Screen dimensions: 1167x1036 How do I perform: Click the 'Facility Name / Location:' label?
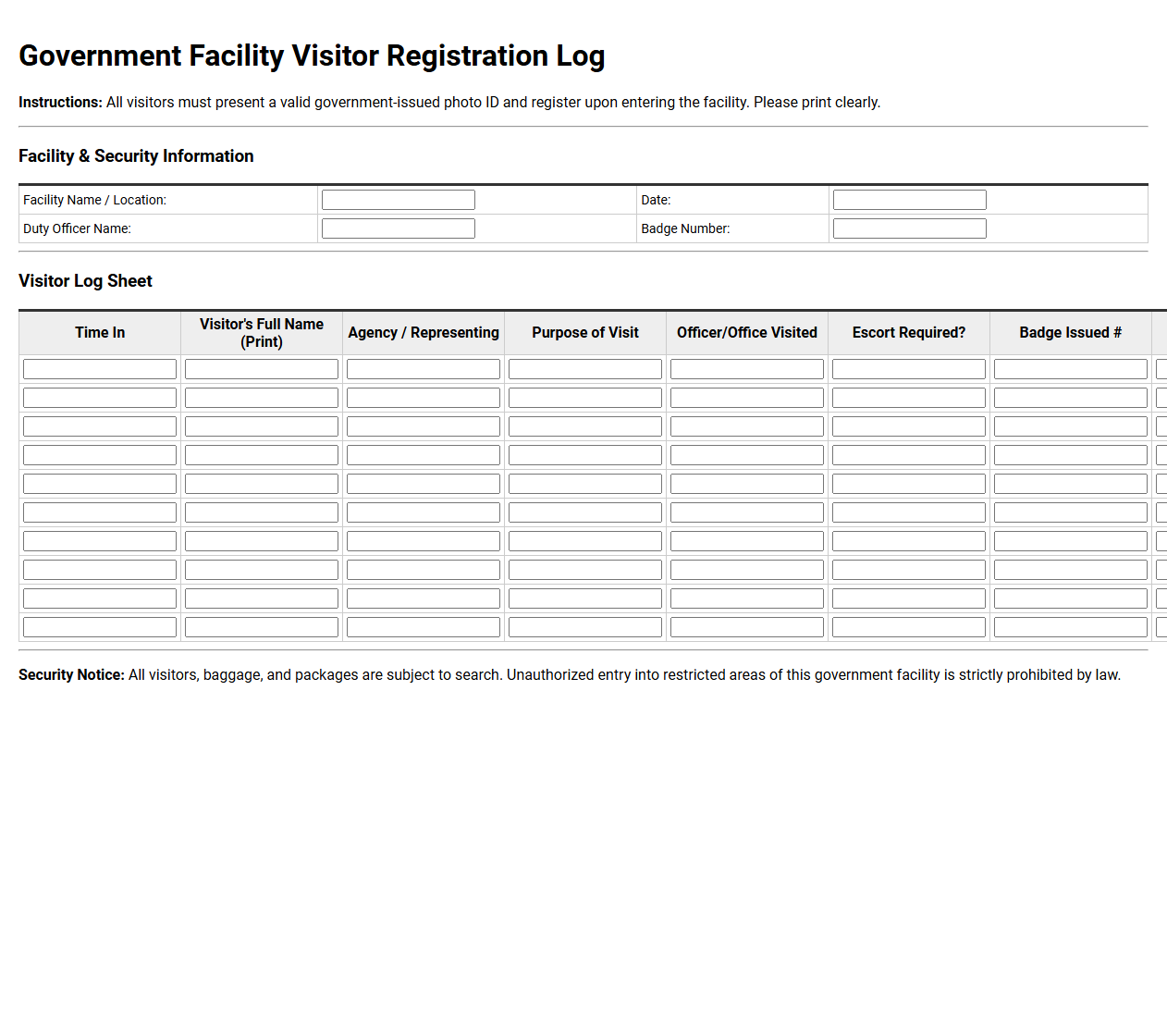click(95, 200)
